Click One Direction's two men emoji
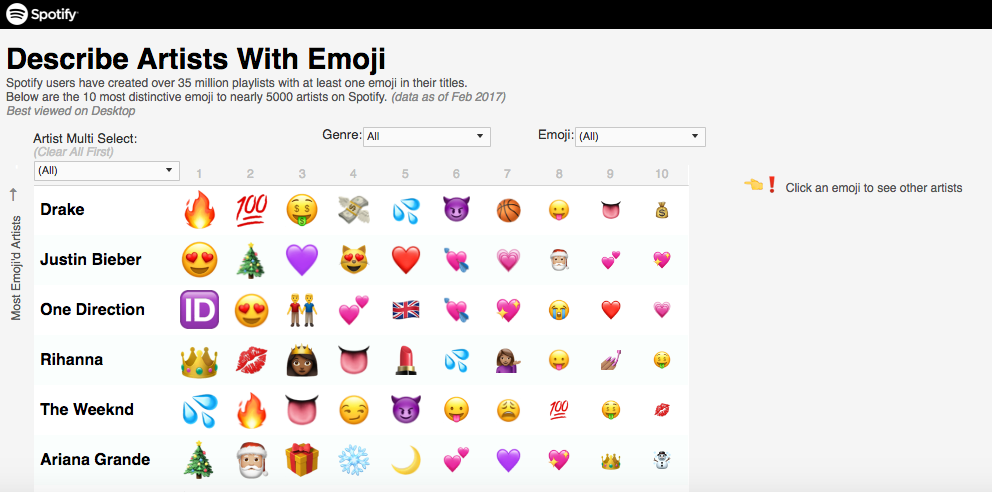The height and width of the screenshot is (492, 992). 302,310
